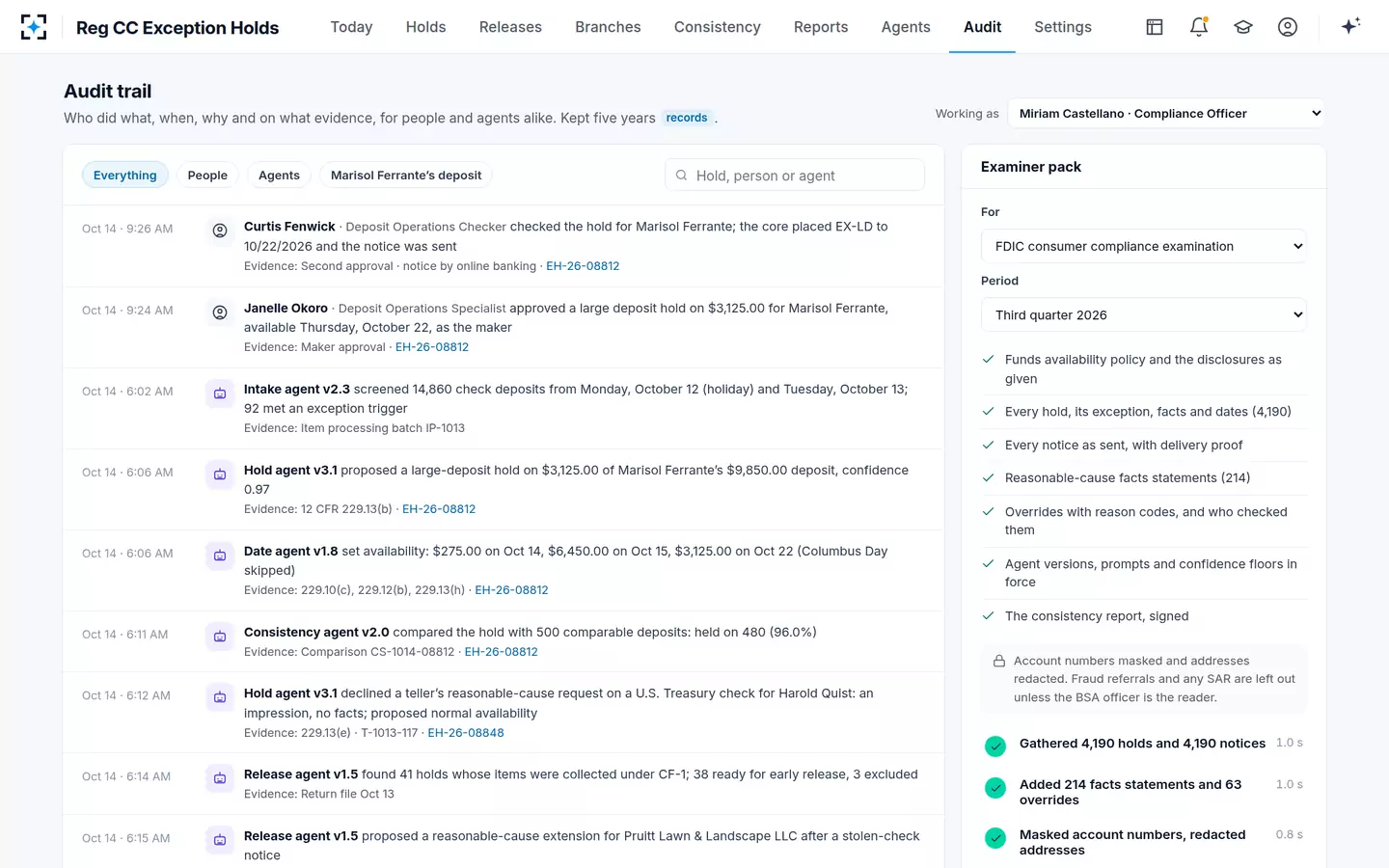
Task: Open the layout panel icon in header
Action: [1155, 27]
